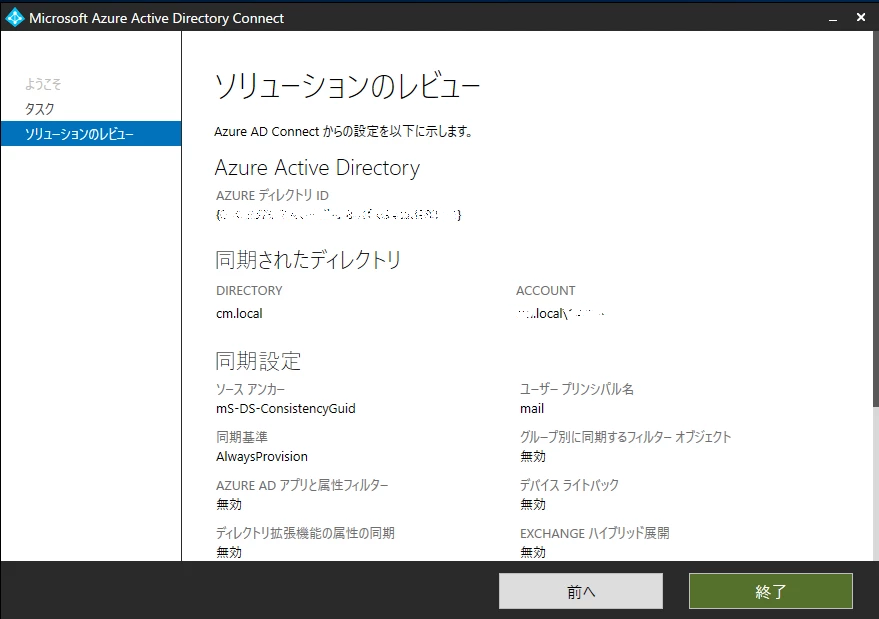Click the ディレクトリ拡張機能の属性の同期 label

tap(306, 533)
